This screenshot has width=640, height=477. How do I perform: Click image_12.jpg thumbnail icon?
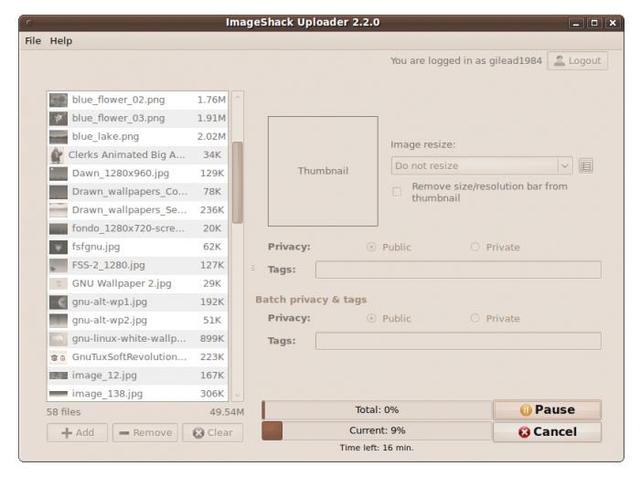click(58, 375)
